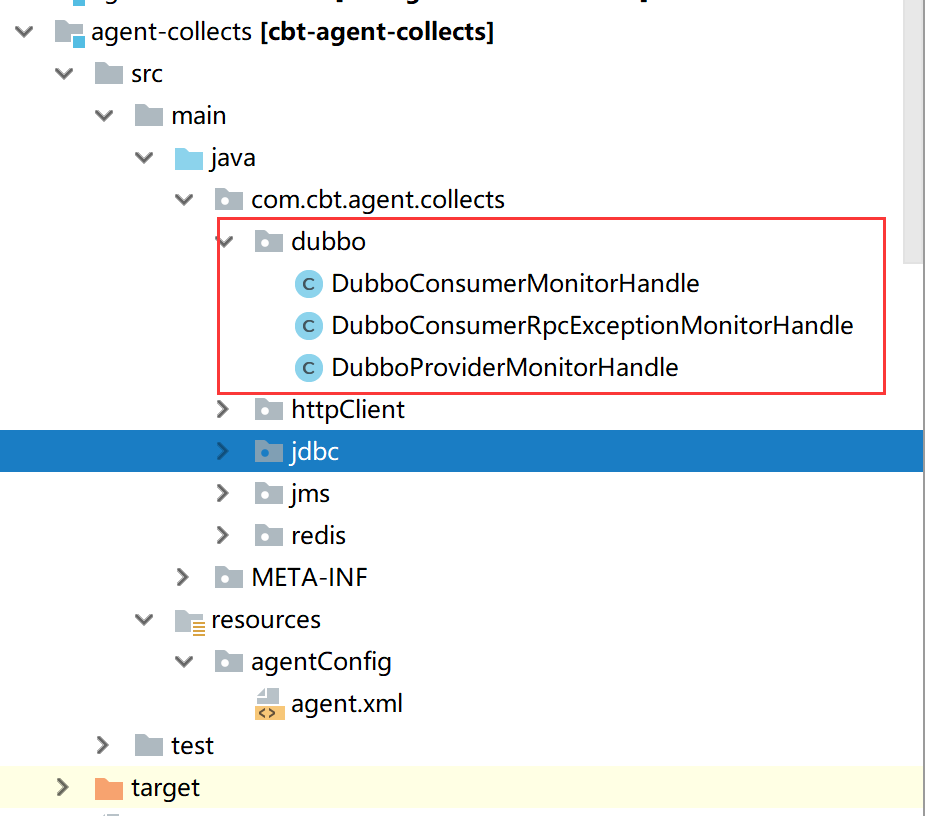Click the project tree vertical scrollbar

tap(913, 131)
